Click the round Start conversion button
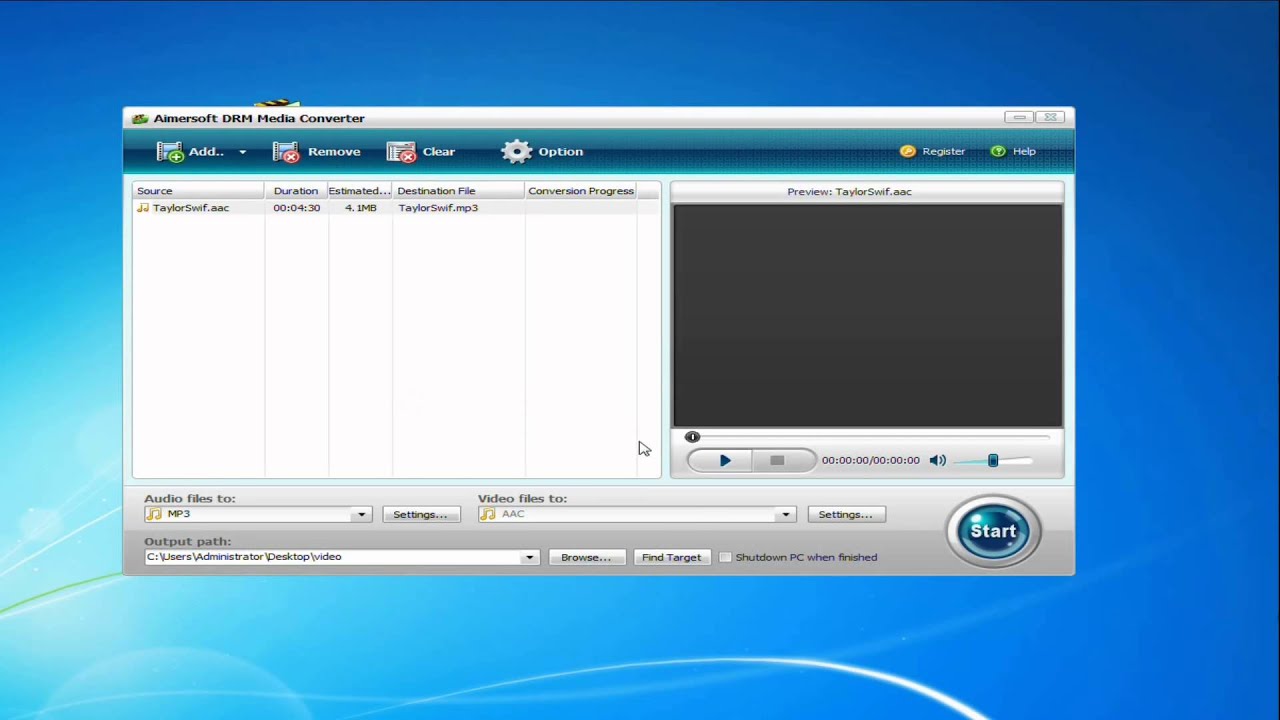1280x720 pixels. [993, 531]
